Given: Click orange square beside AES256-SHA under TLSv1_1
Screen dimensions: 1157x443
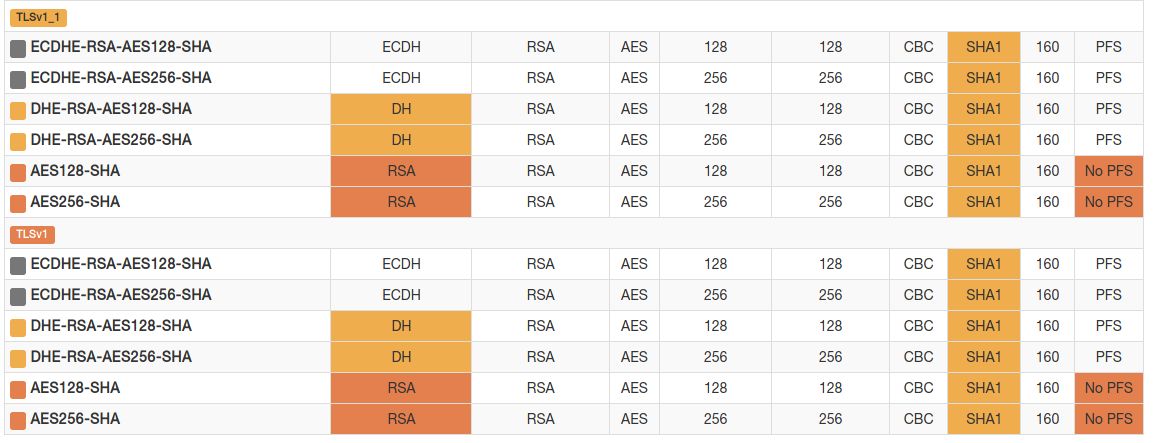Looking at the screenshot, I should [18, 203].
